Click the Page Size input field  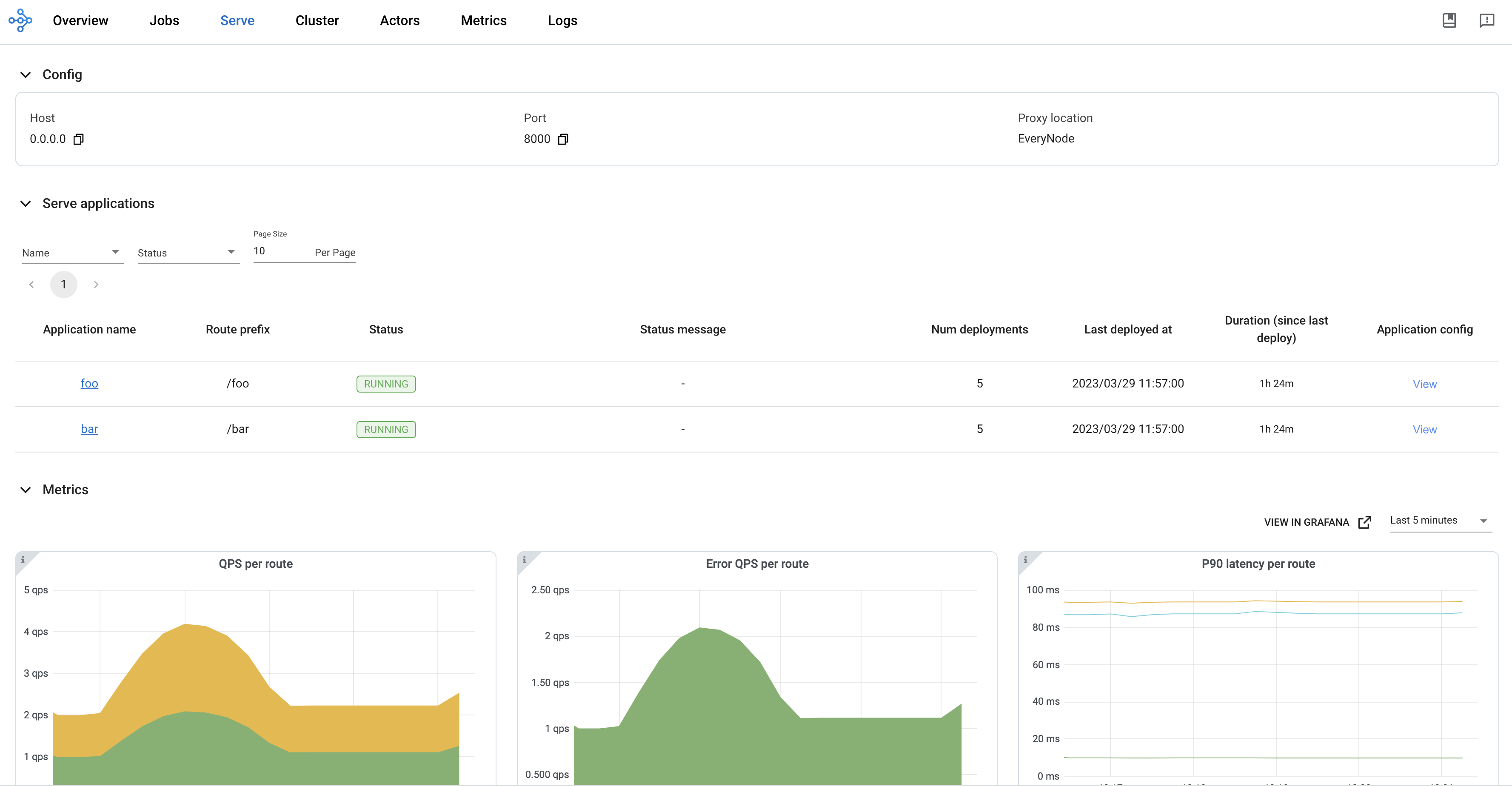(280, 251)
